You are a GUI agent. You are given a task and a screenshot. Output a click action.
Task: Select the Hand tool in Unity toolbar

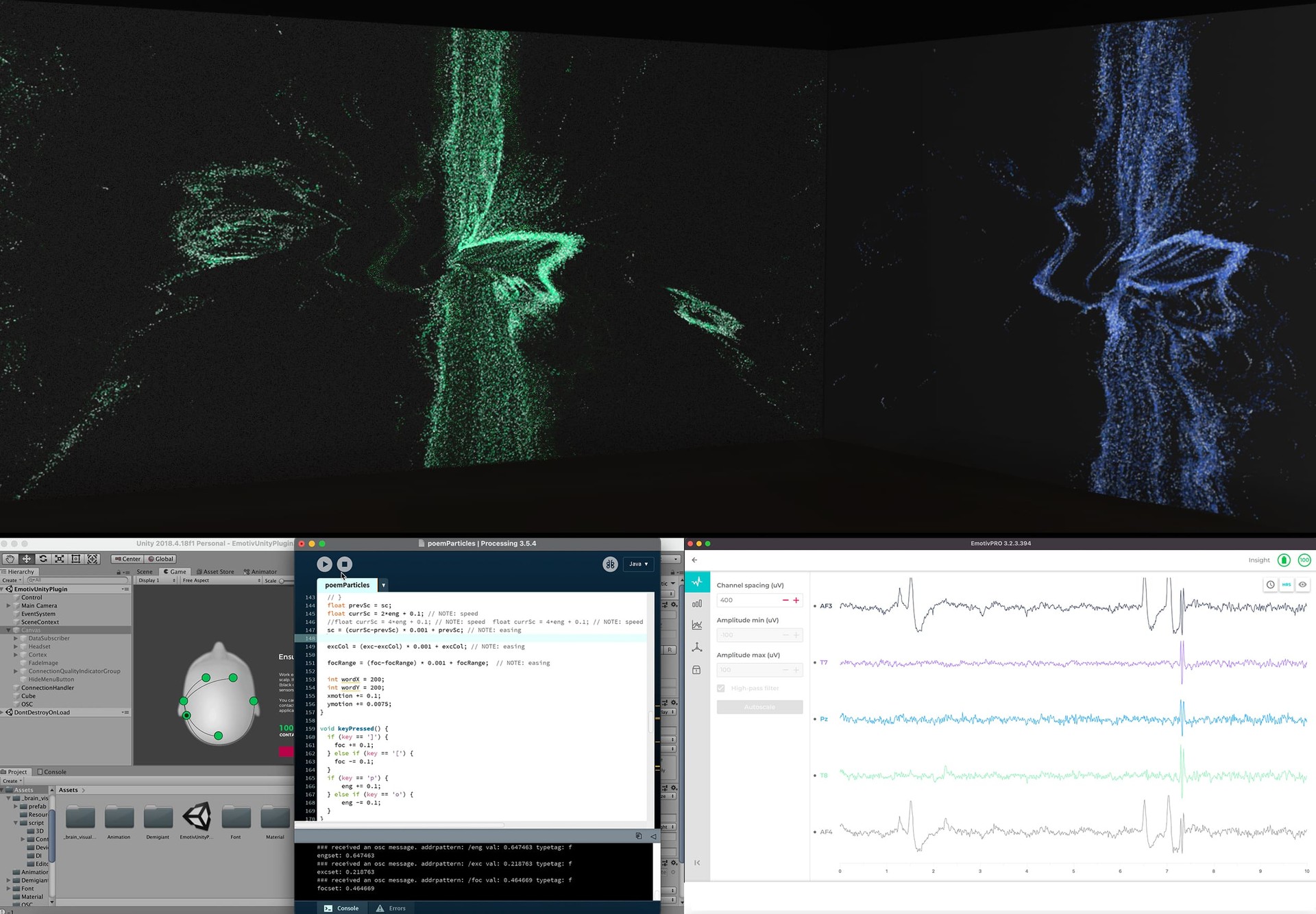tap(10, 559)
